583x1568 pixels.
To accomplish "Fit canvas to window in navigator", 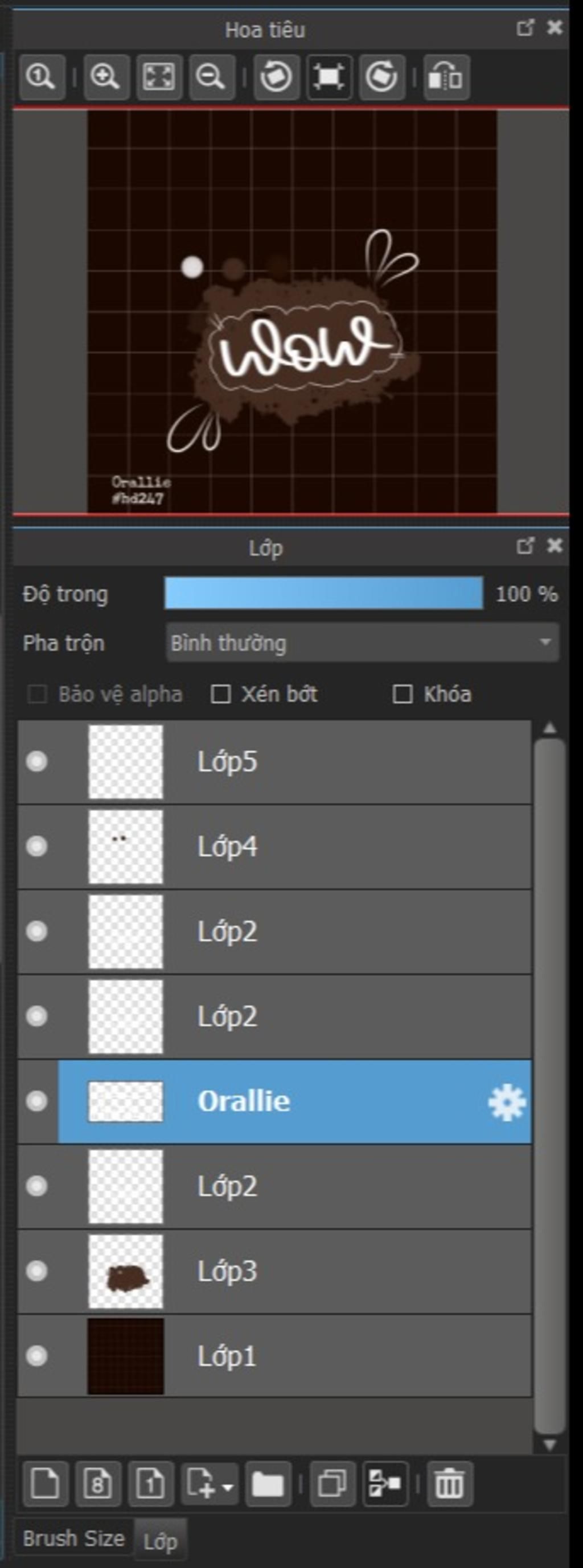I will pos(159,77).
